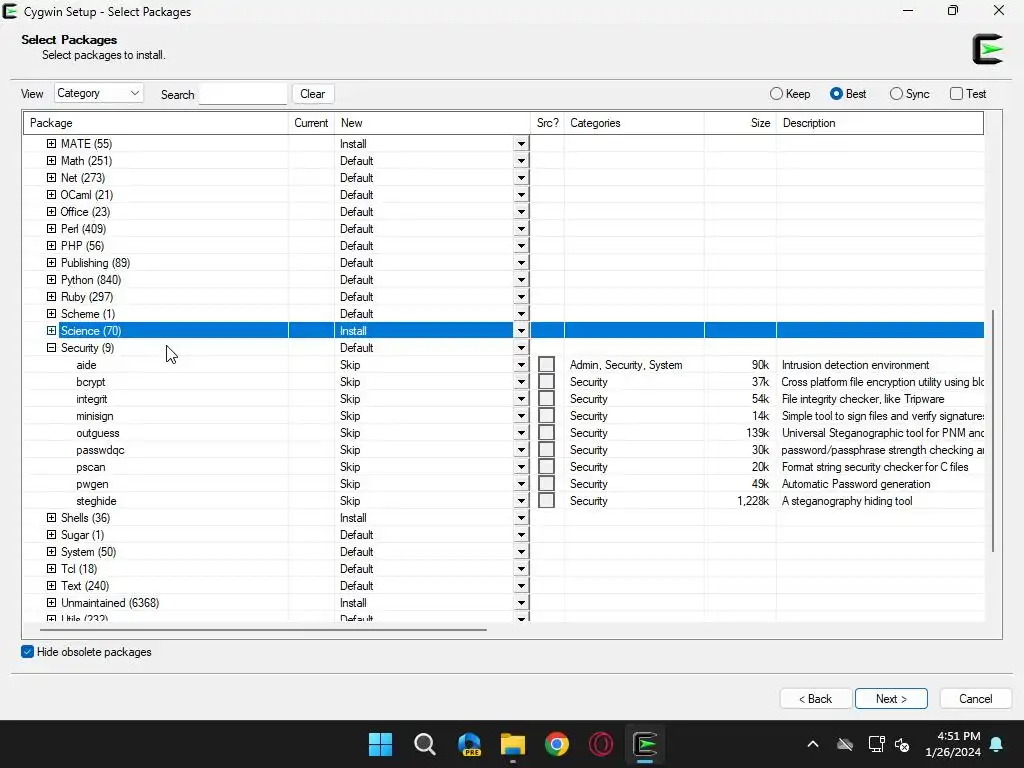The image size is (1024, 768).
Task: Go back with the Back button
Action: 816,699
